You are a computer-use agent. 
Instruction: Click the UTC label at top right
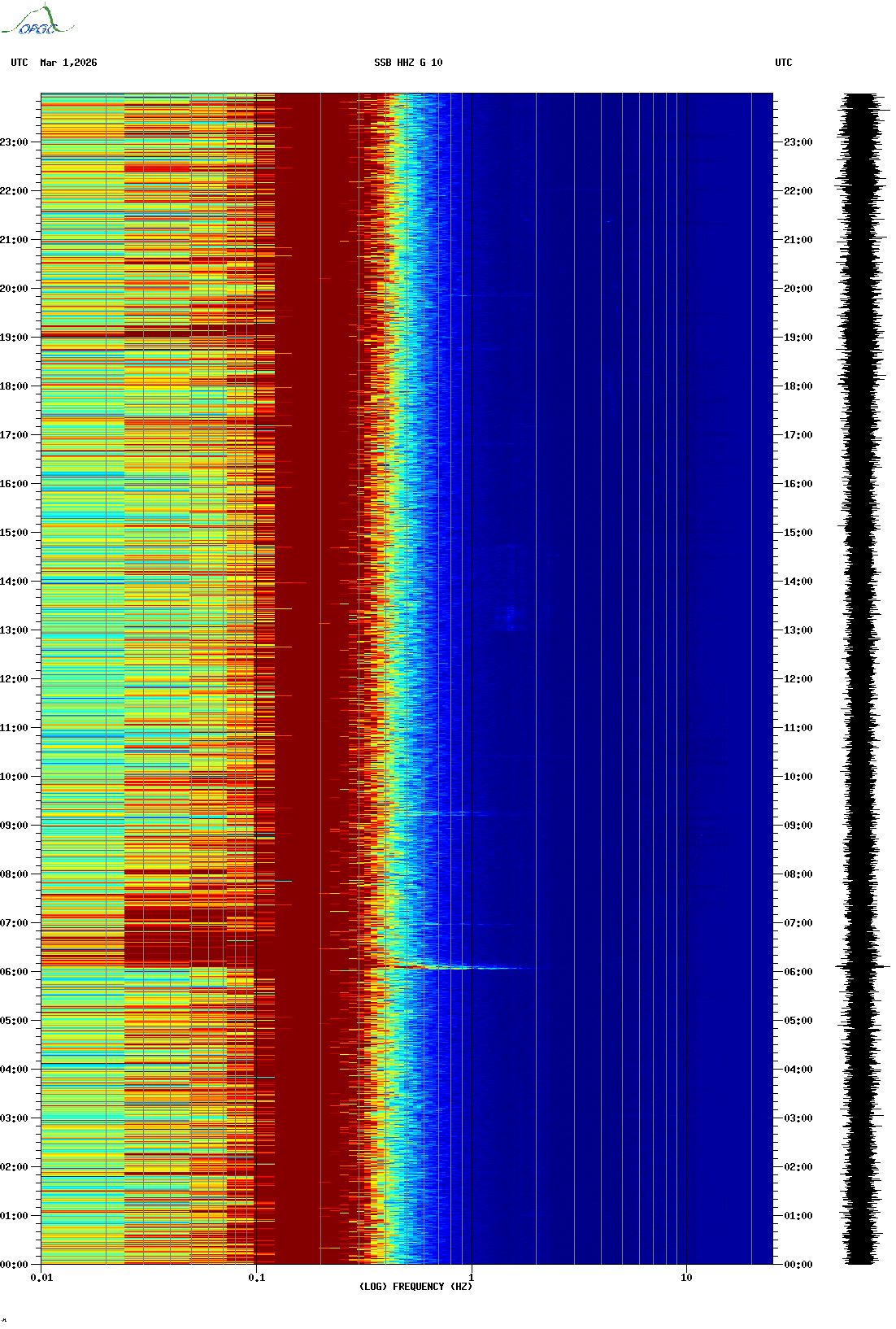[783, 63]
